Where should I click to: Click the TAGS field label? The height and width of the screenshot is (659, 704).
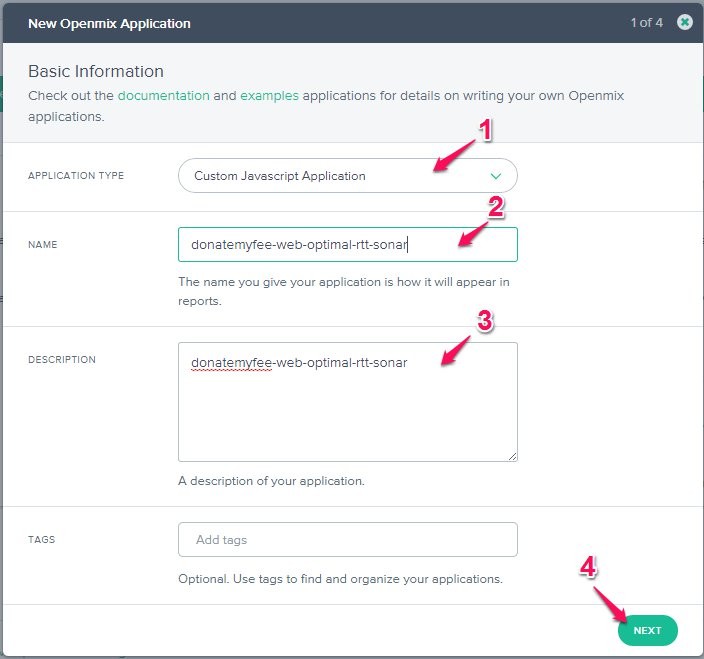42,540
